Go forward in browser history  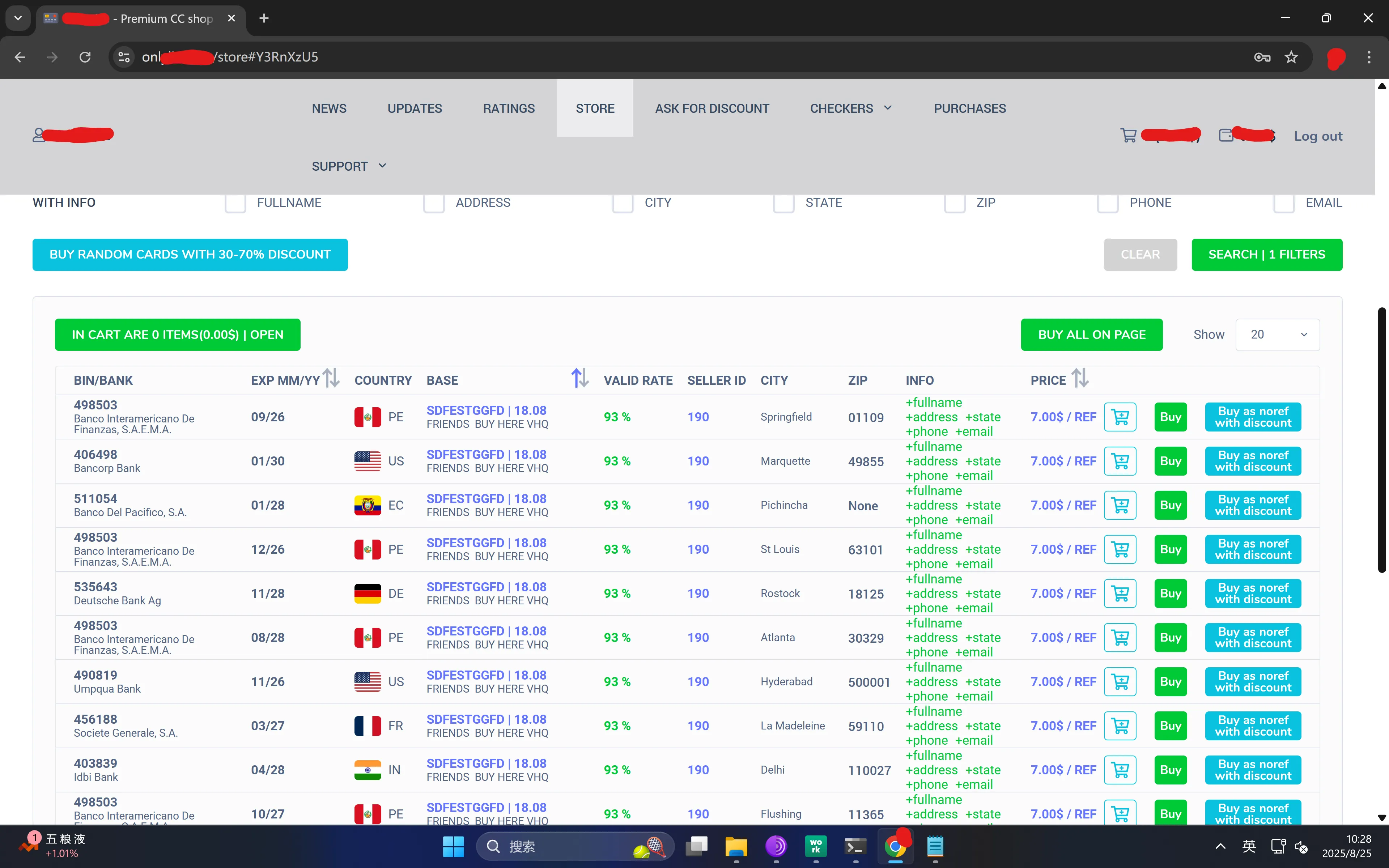click(52, 57)
